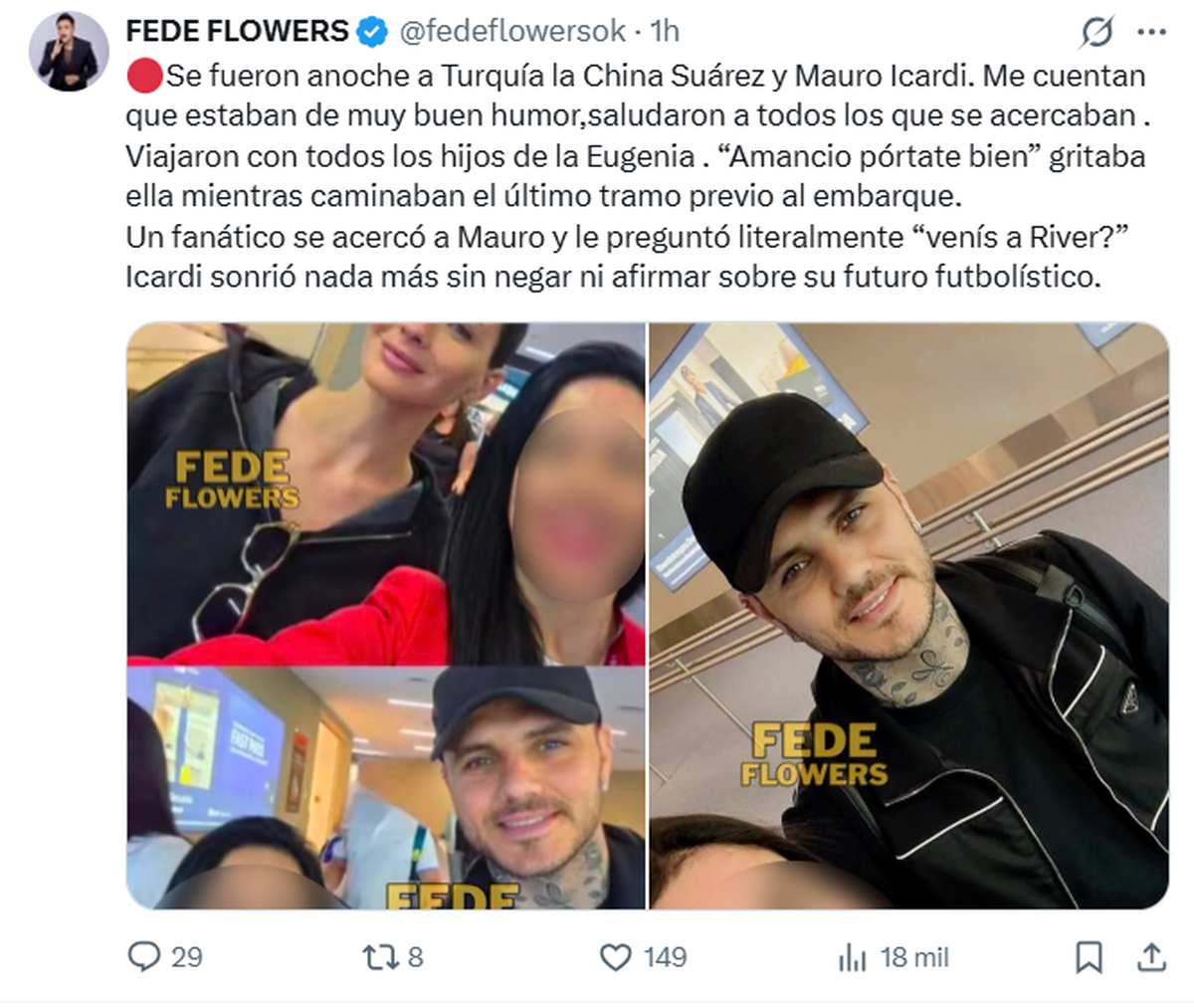Click the share upload icon
This screenshot has width=1194, height=1008.
click(1151, 957)
